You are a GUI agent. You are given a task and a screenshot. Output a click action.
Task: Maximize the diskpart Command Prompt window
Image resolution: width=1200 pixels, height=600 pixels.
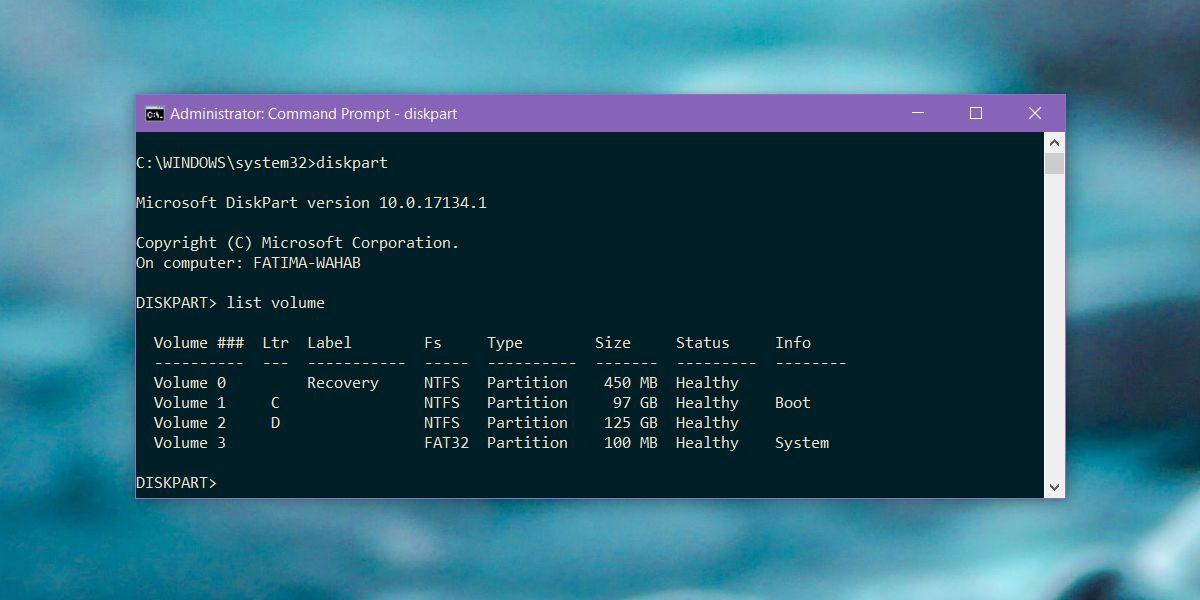[976, 114]
